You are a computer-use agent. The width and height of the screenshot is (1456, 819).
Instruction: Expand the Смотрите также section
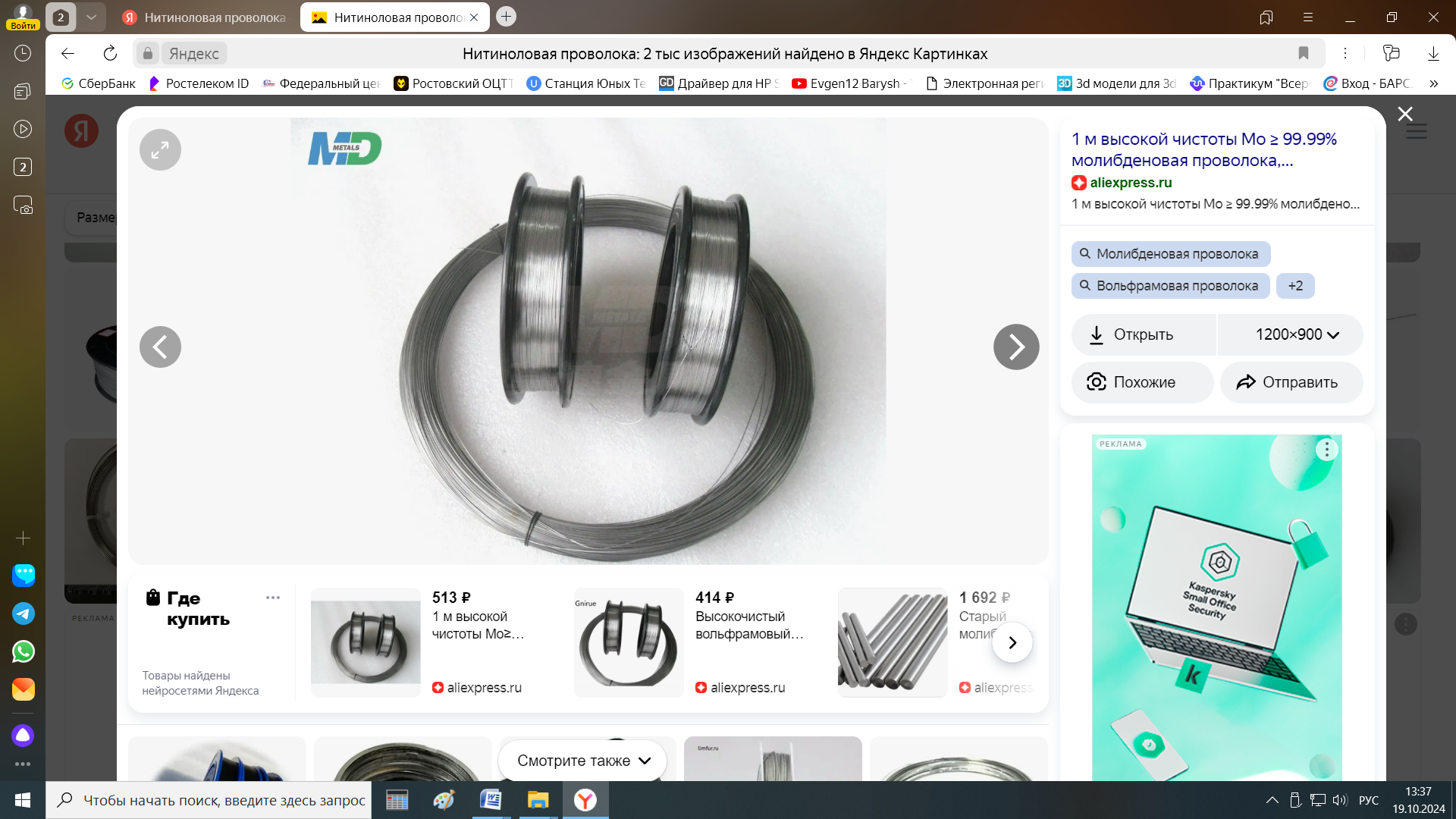point(583,761)
